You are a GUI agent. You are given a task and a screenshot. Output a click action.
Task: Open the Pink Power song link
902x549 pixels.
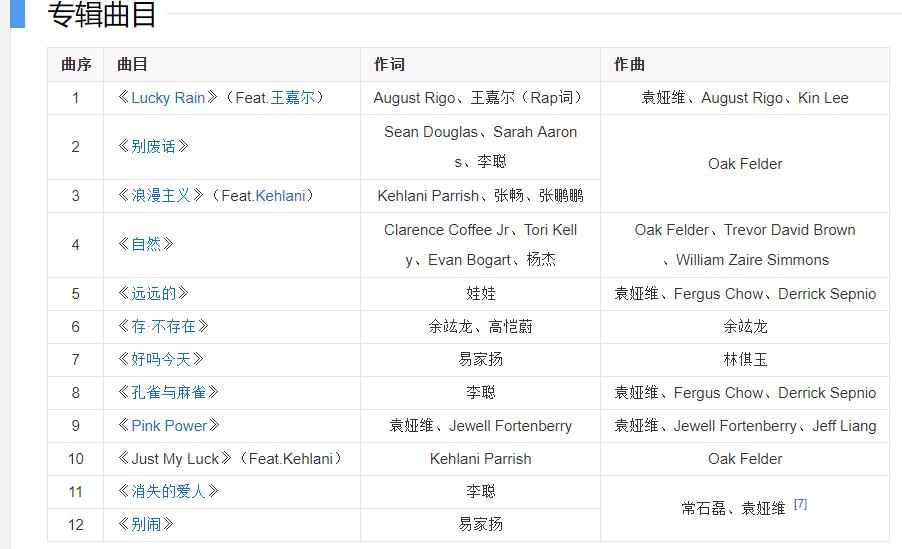click(x=169, y=426)
